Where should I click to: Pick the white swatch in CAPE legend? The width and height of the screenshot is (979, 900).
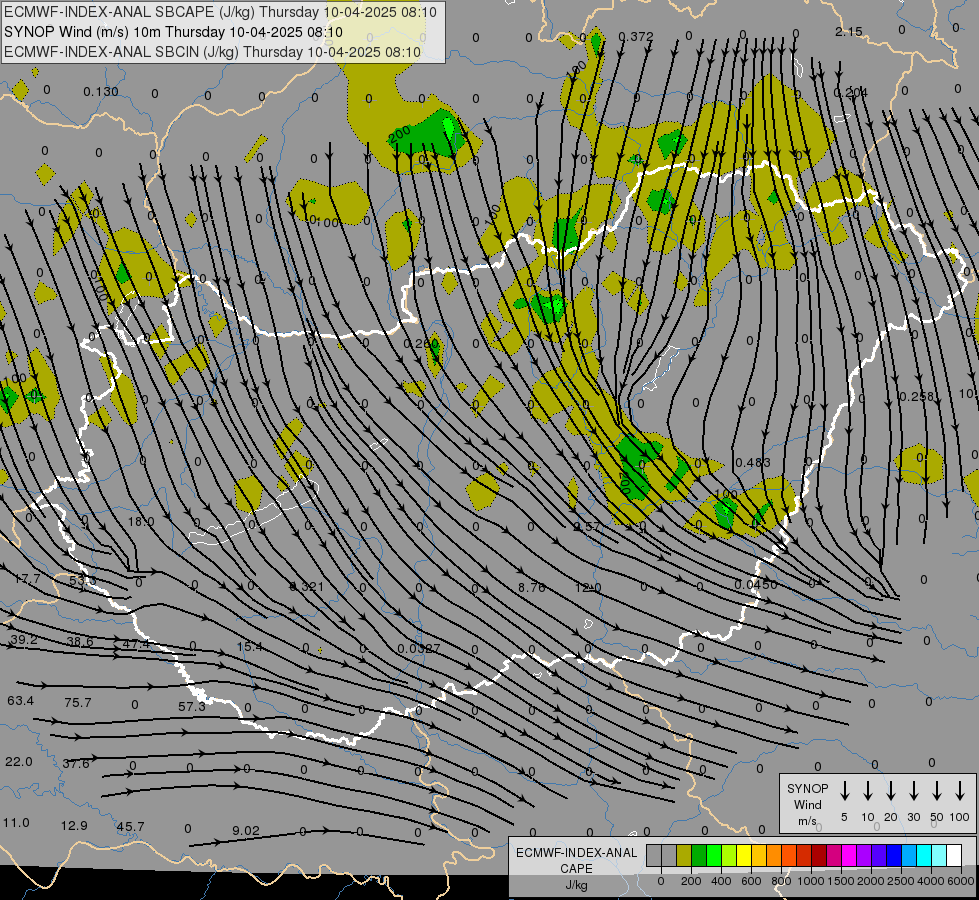[954, 856]
